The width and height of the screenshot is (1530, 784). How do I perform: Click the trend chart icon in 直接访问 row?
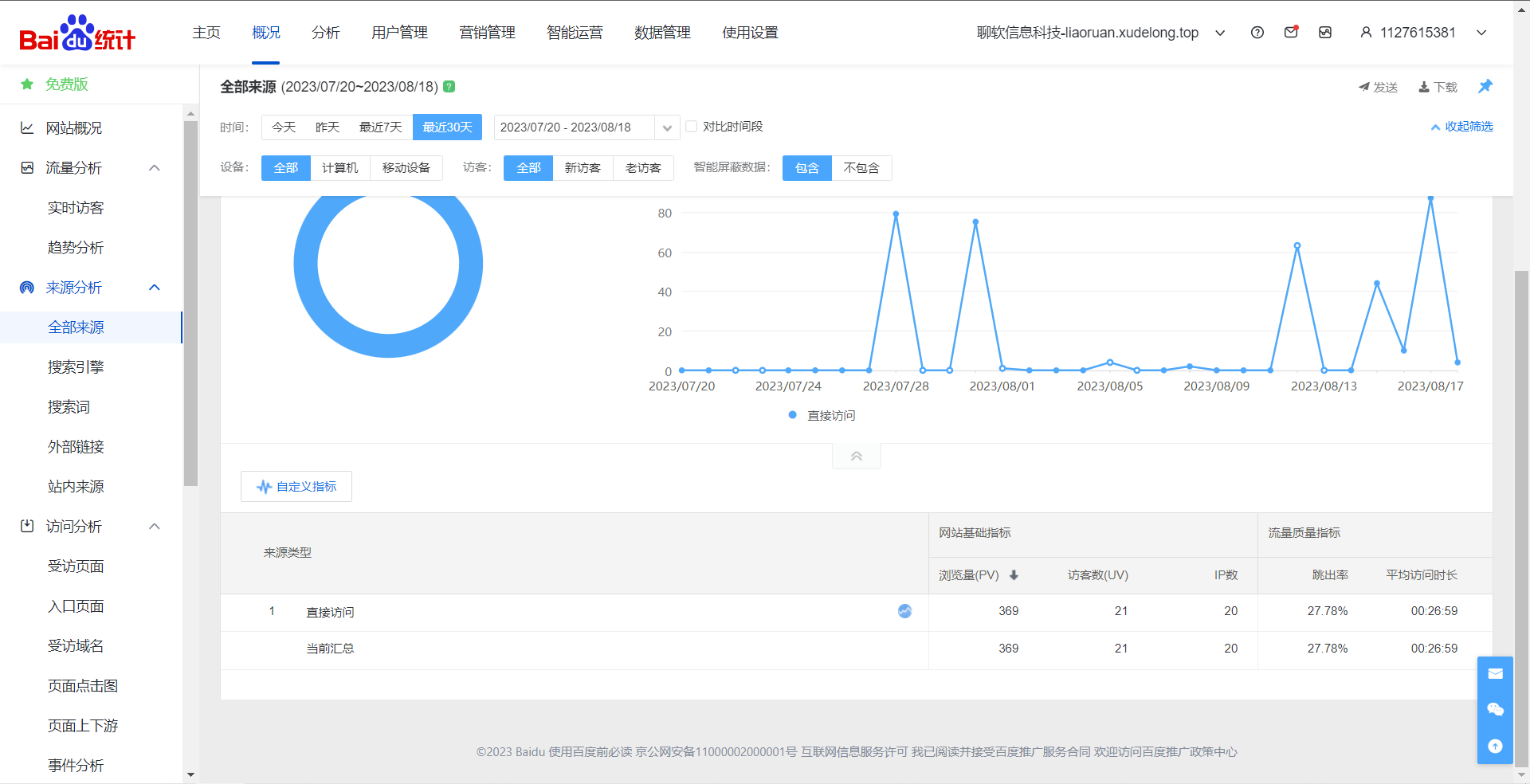904,611
